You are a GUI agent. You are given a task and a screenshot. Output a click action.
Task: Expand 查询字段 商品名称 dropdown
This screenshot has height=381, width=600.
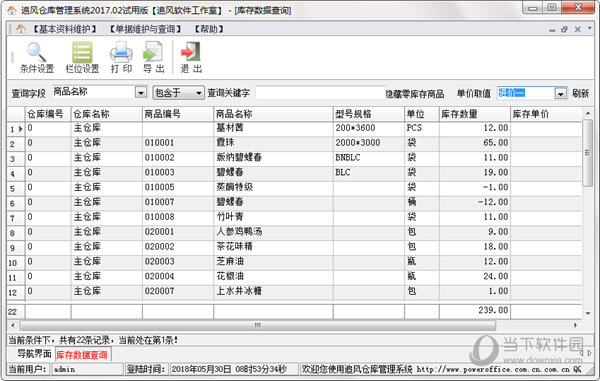pos(141,93)
